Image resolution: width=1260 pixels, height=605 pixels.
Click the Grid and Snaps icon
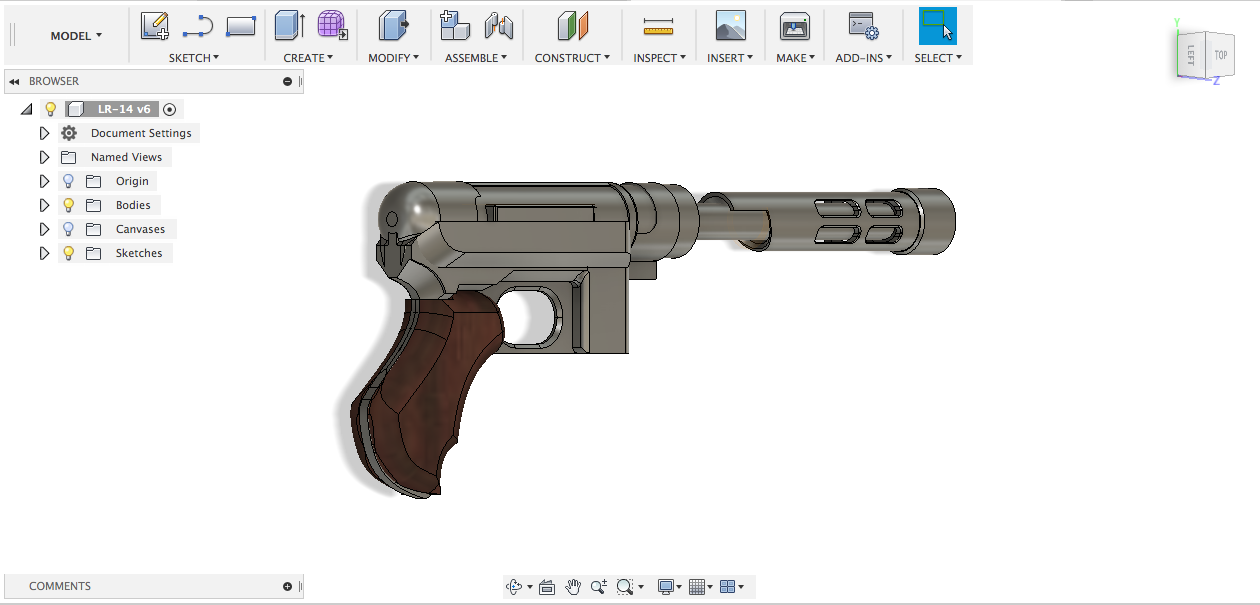(697, 587)
